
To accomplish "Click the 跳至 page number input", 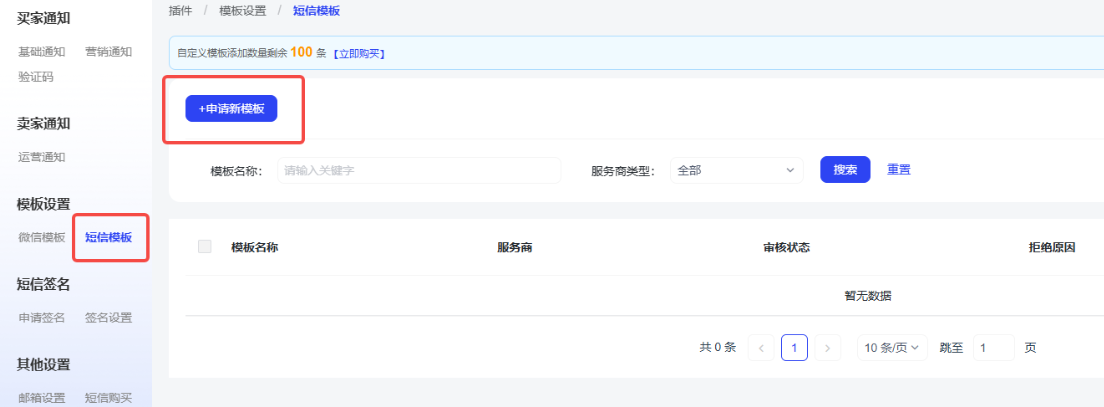I will 993,348.
